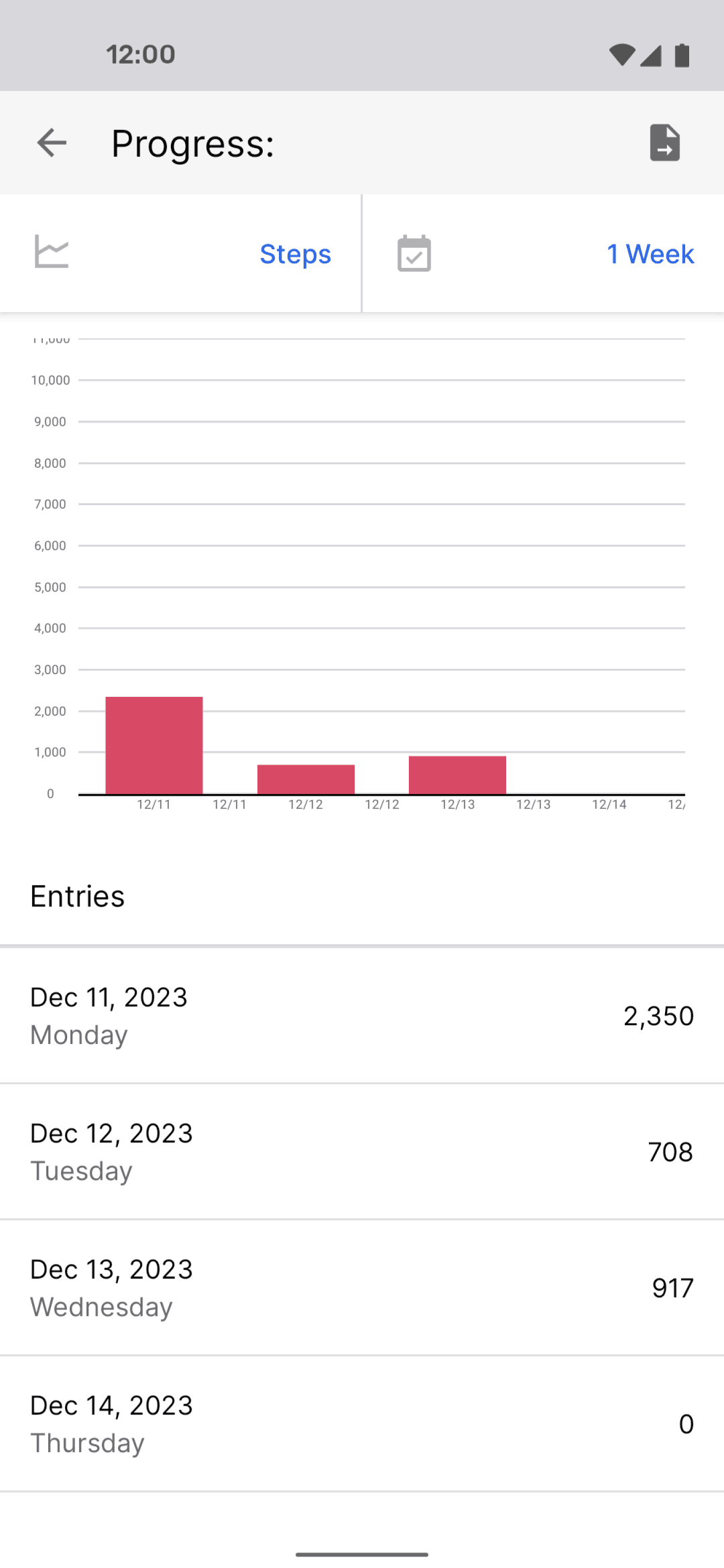Select the 12/13 red bar in chart

tap(457, 775)
